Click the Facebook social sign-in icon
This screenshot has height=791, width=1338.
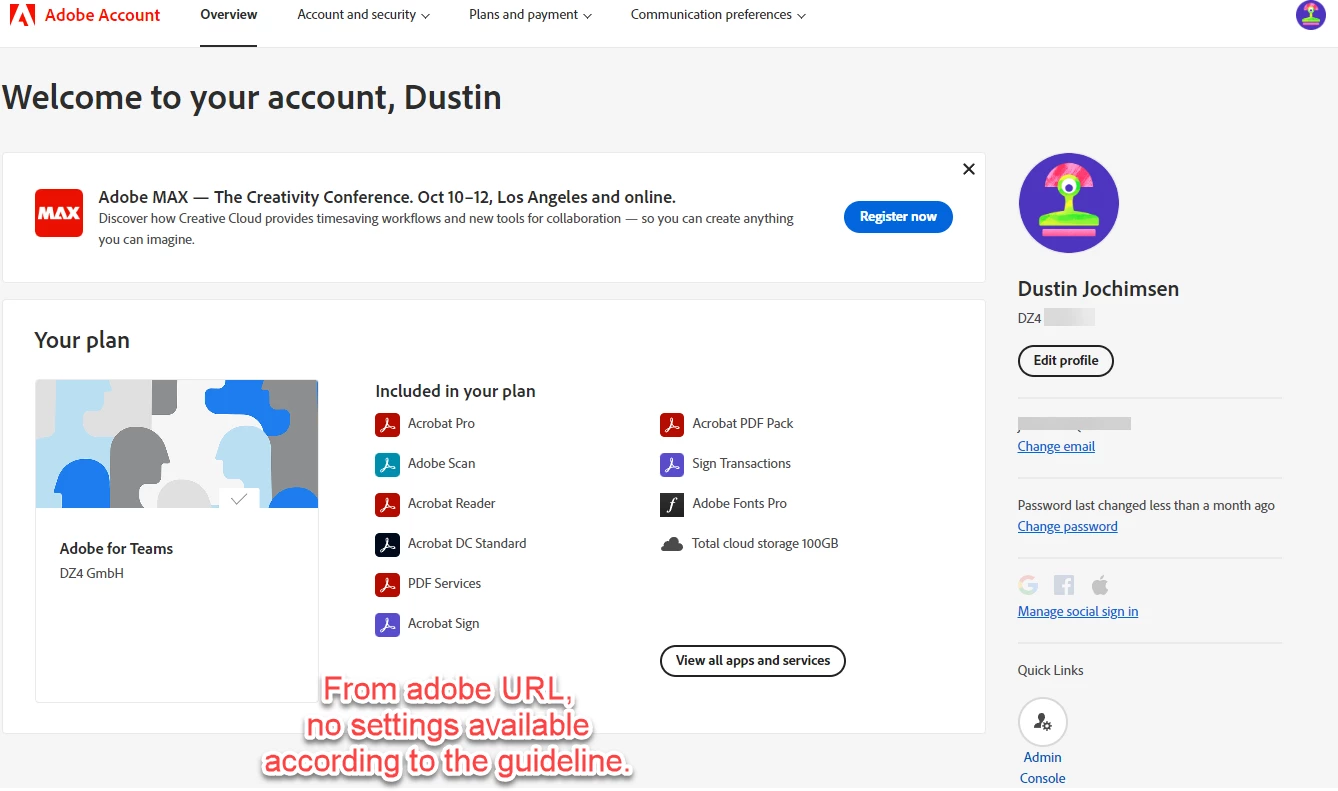1064,585
